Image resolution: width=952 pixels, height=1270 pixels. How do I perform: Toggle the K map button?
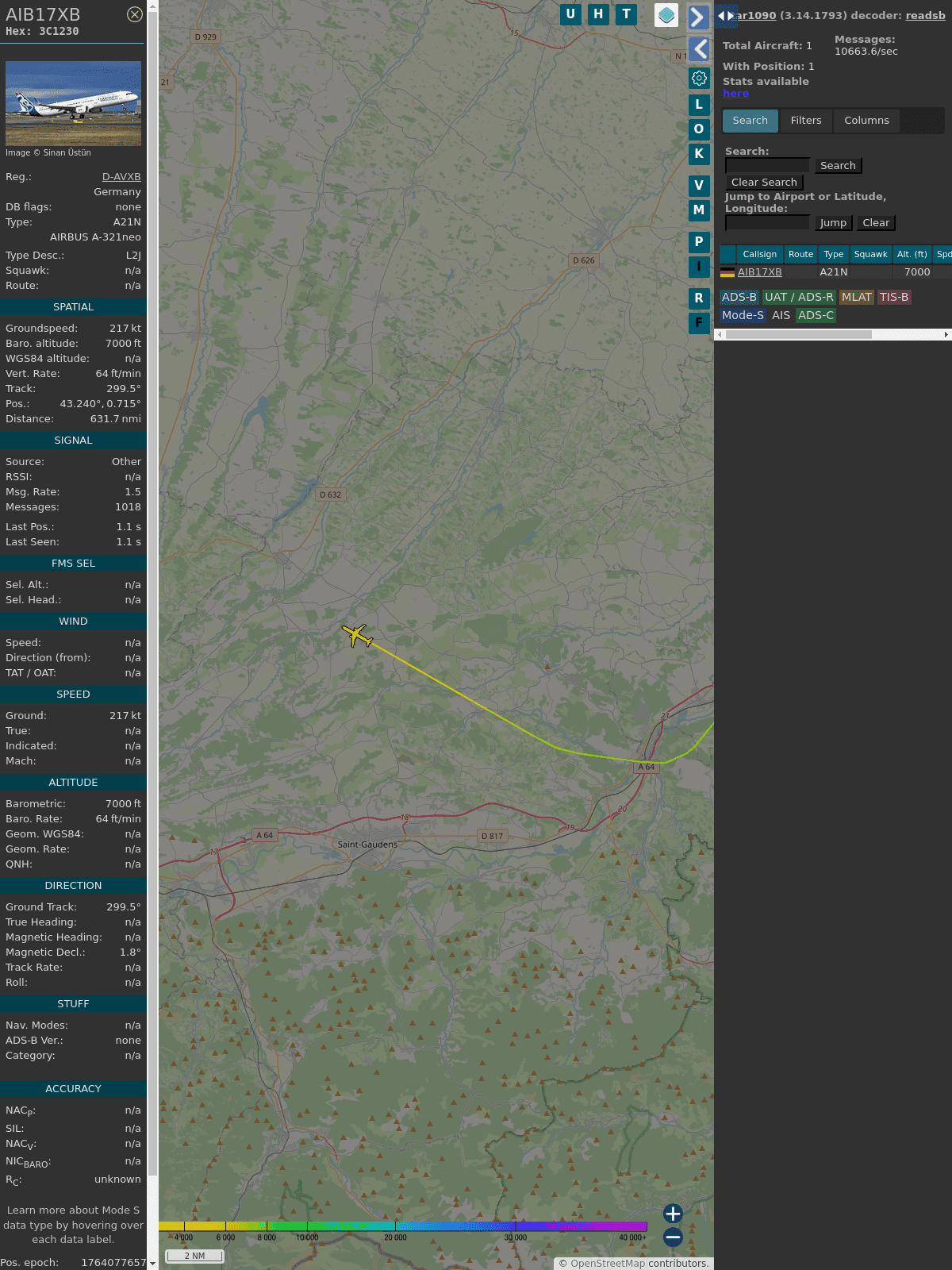tap(699, 154)
